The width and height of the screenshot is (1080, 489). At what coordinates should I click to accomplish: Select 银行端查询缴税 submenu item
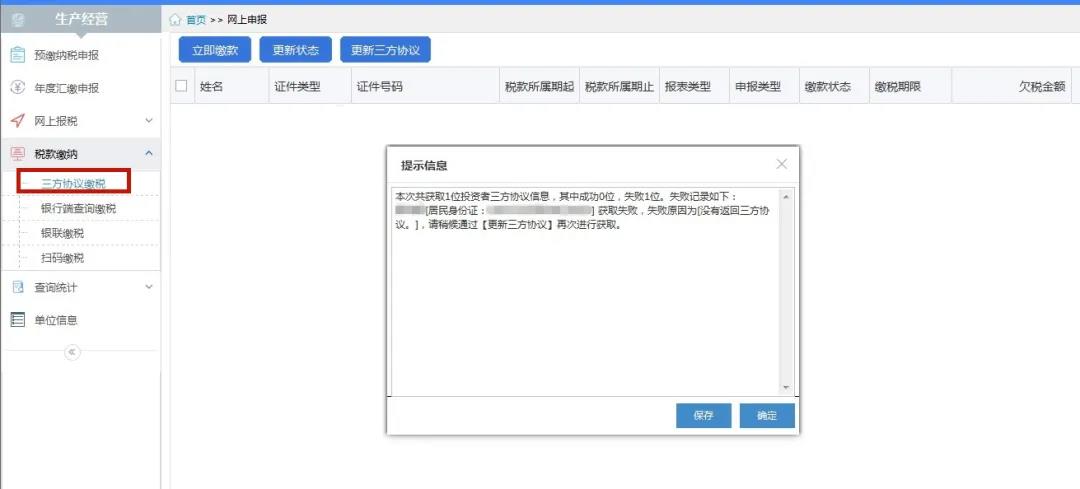click(79, 209)
